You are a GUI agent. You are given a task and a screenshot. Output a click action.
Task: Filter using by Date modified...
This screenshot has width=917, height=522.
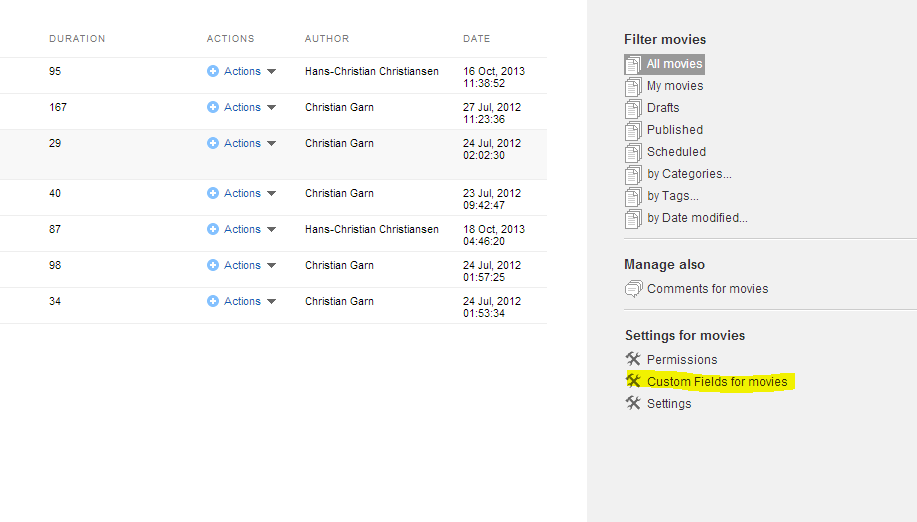[x=697, y=218]
